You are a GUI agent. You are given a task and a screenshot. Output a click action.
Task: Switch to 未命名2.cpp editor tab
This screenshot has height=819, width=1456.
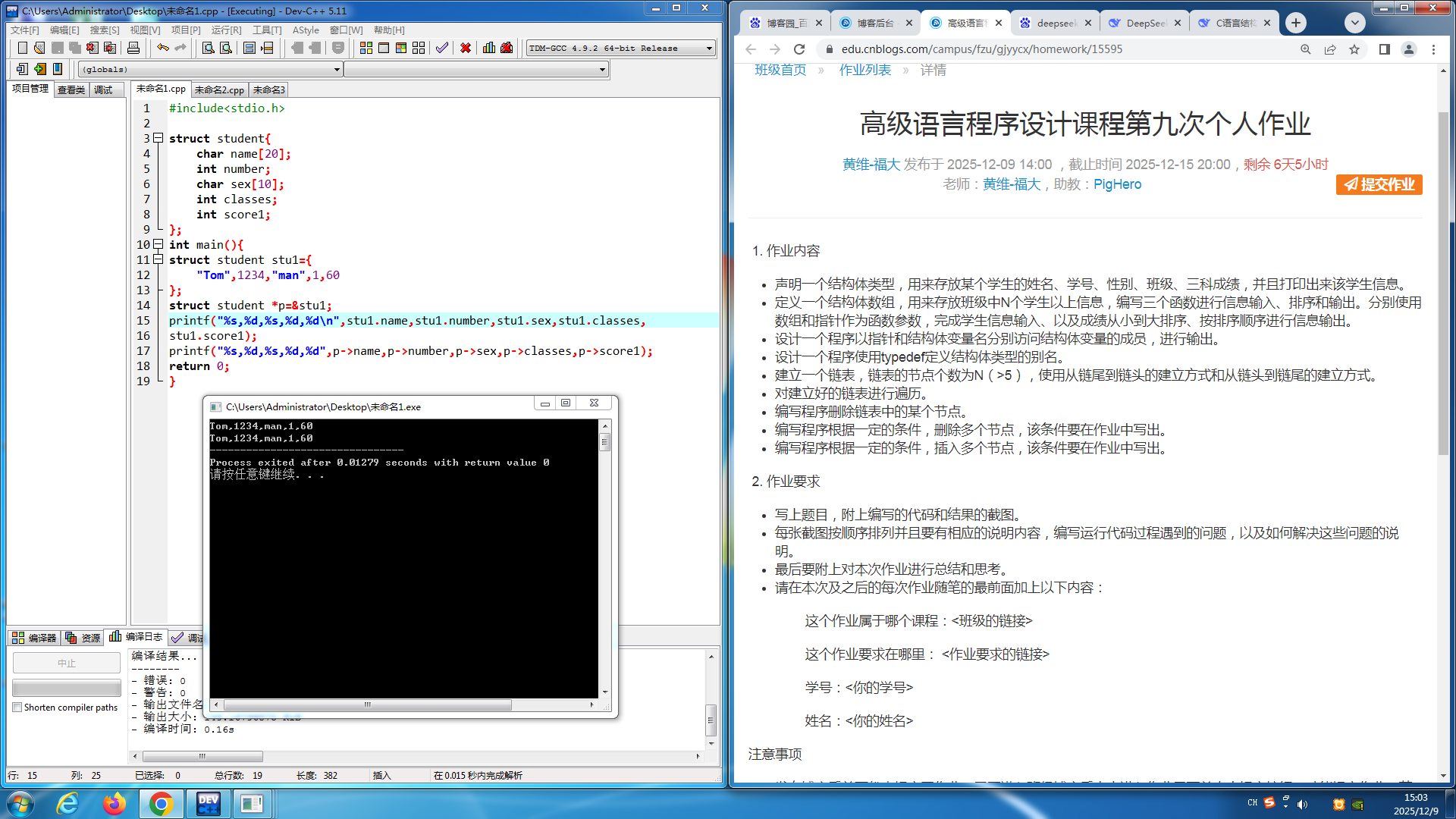click(219, 89)
